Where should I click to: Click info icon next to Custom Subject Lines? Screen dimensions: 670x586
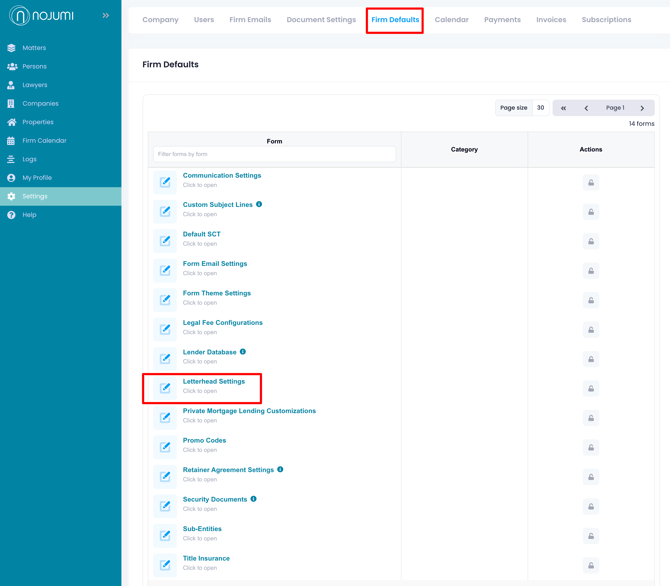(259, 204)
